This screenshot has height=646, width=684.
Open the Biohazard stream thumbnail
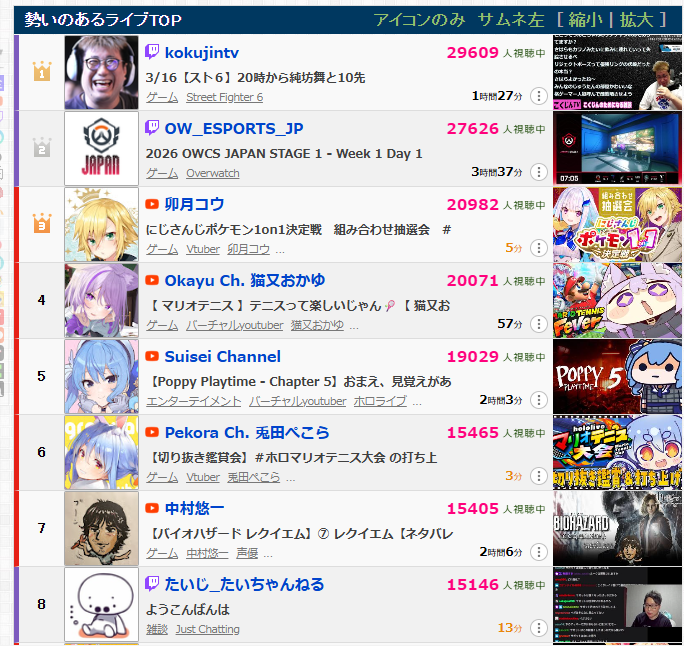(x=617, y=528)
